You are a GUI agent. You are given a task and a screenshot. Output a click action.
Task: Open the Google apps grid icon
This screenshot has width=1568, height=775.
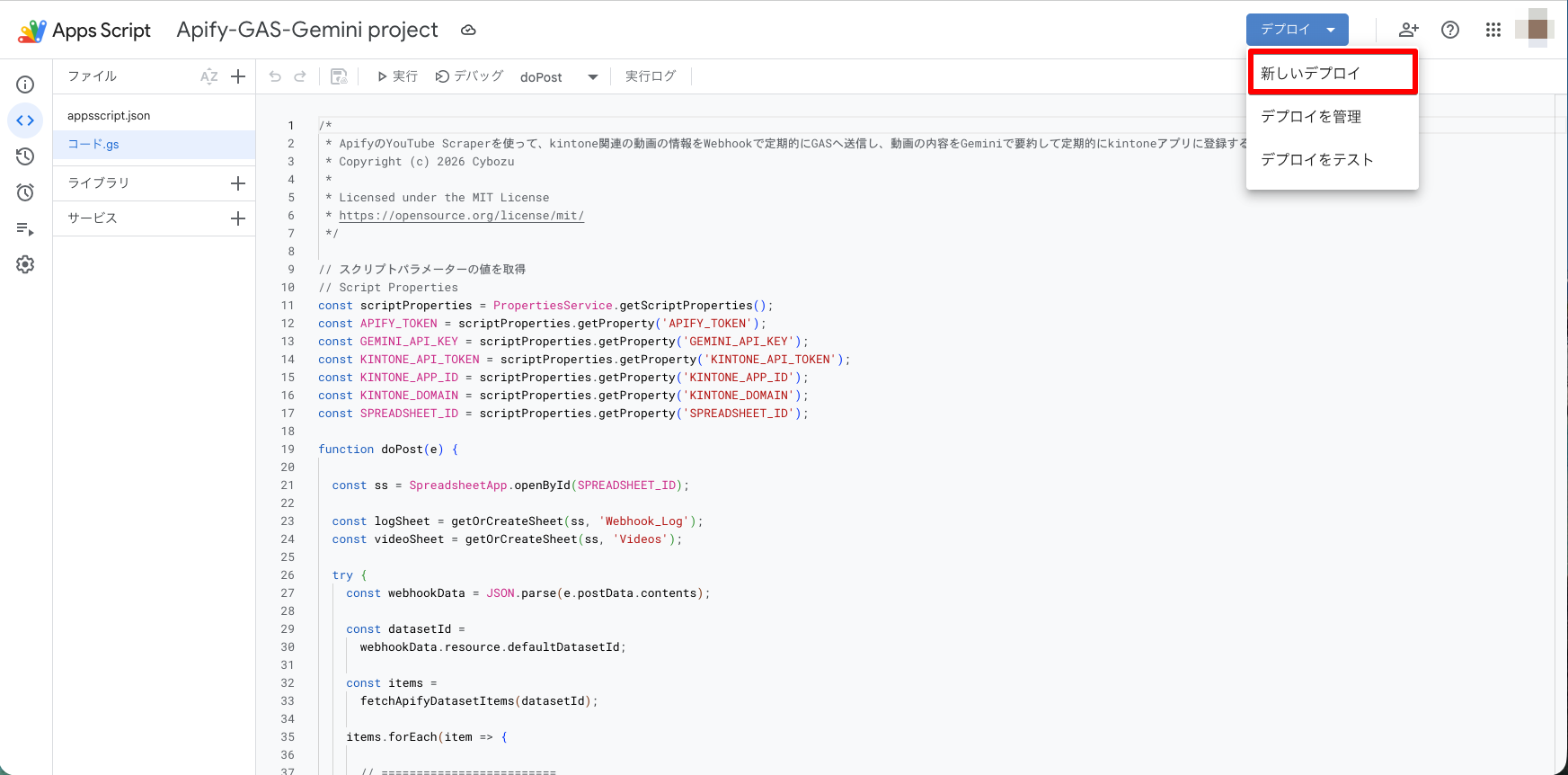click(1493, 30)
